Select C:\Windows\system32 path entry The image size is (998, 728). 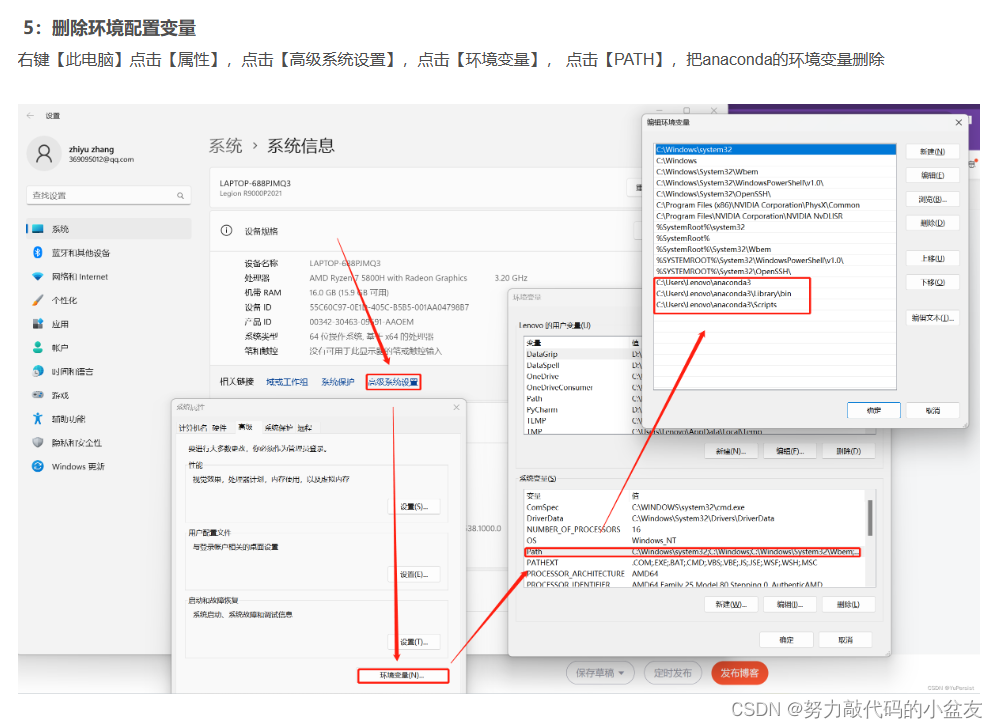coord(775,150)
